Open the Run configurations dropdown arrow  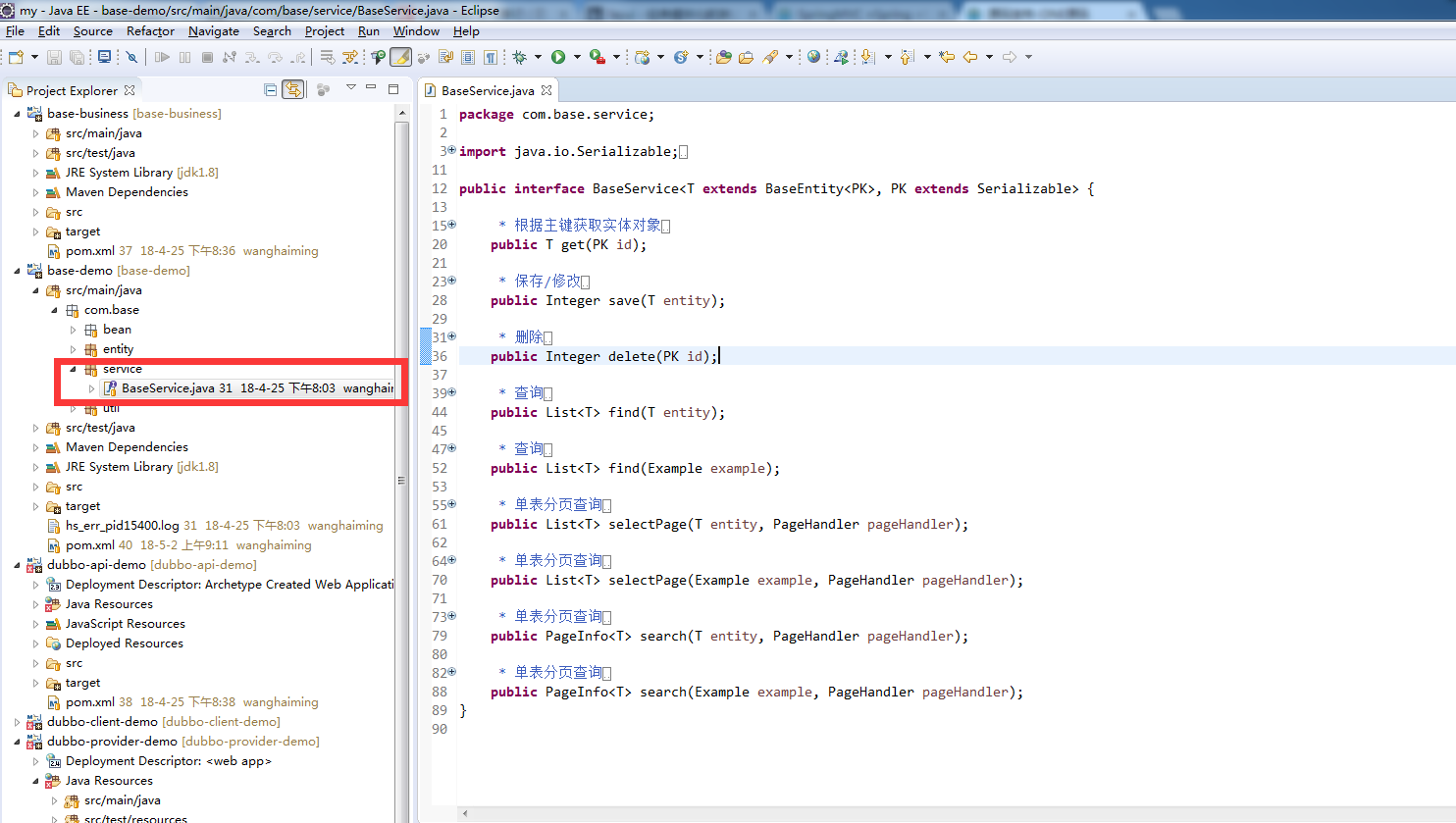(x=577, y=57)
